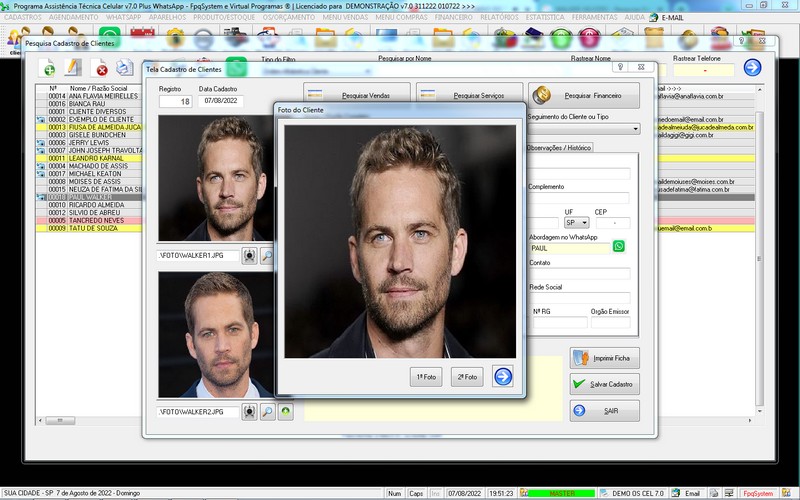Click coin icon on Pesquisar Financeiro button
800x500 pixels.
[542, 95]
